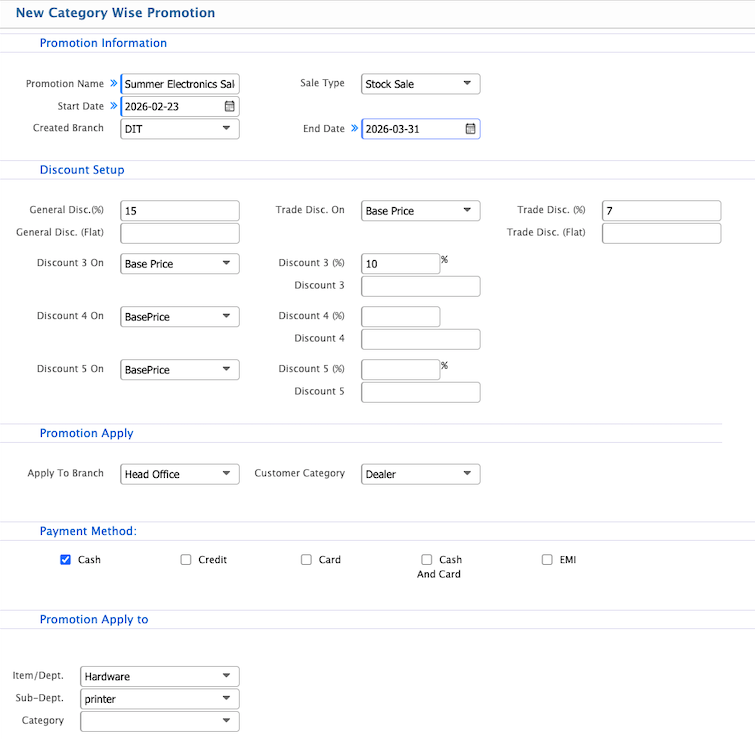Open the Start Date calendar picker icon
The height and width of the screenshot is (739, 755).
[229, 106]
